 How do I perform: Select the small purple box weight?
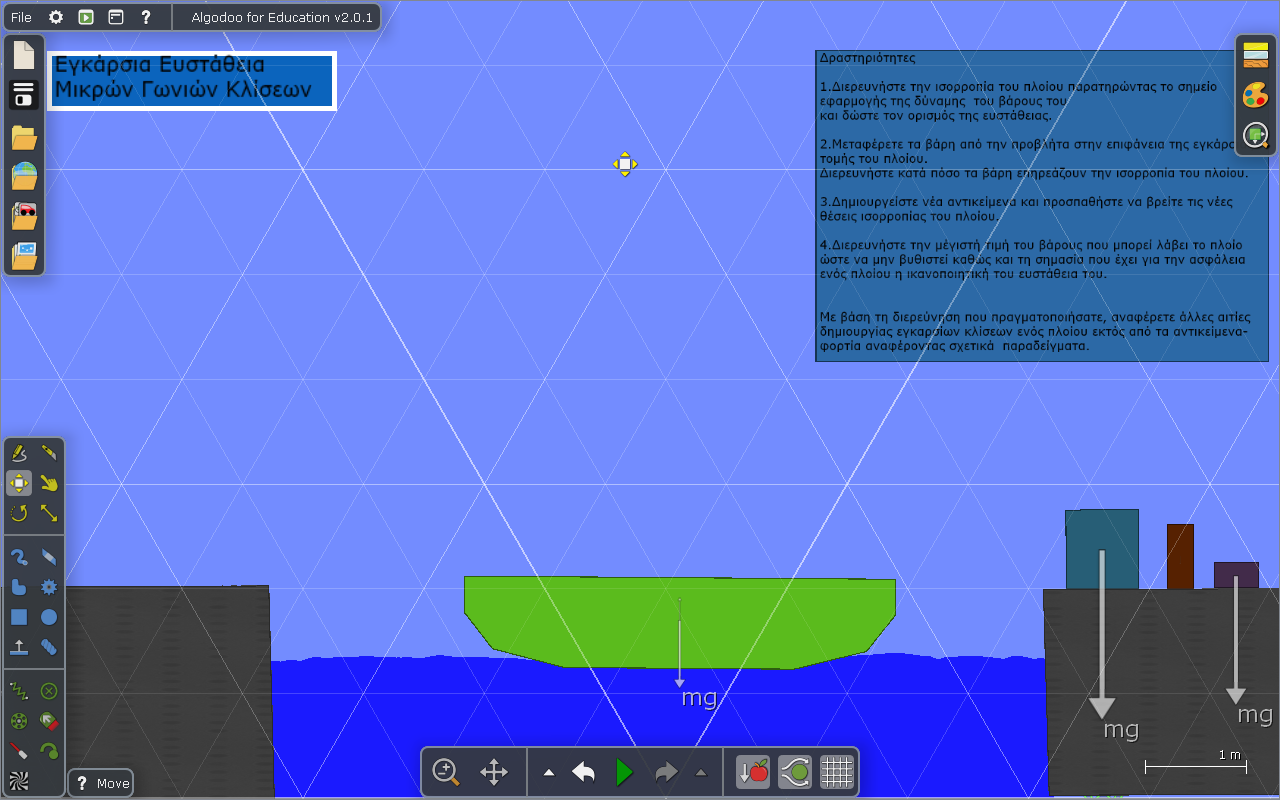[x=1236, y=575]
